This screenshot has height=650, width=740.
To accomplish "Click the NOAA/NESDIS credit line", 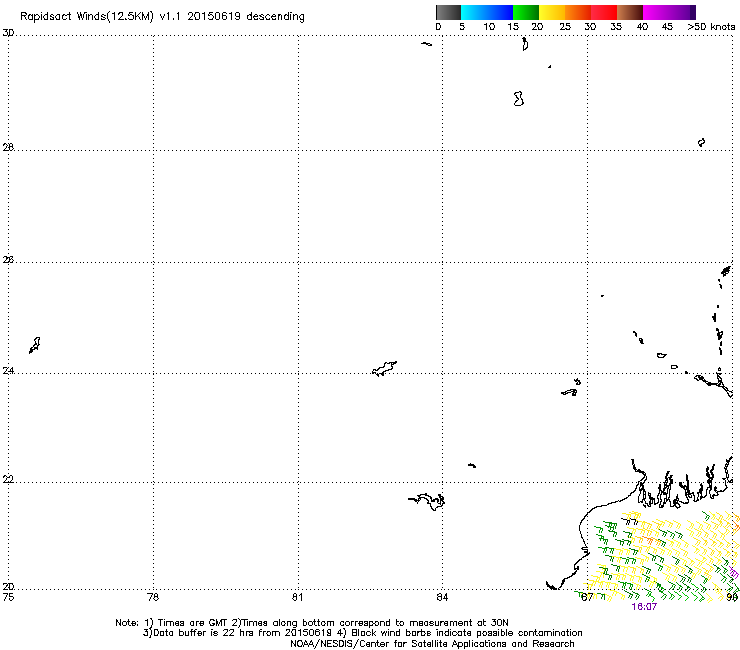I will point(432,644).
